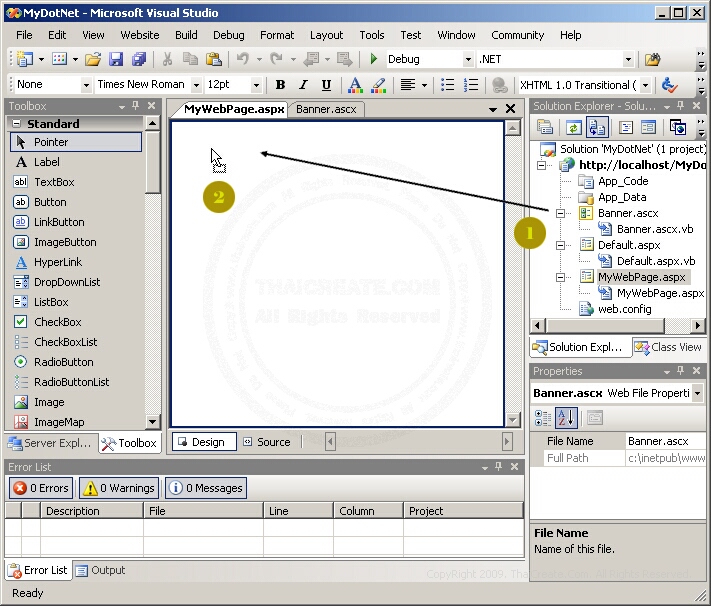This screenshot has height=606, width=711.
Task: Open the Layout menu
Action: pyautogui.click(x=326, y=35)
